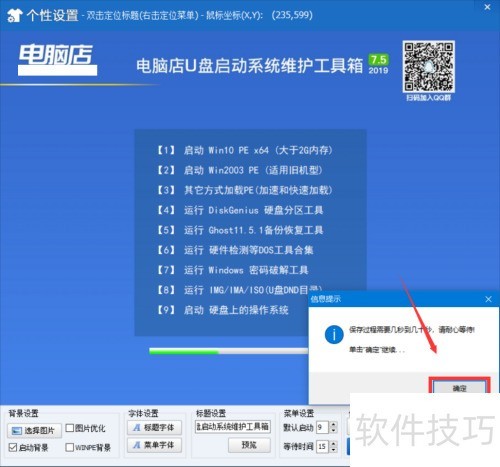Close the 信息提示 dialog with its X
The image size is (500, 467).
pos(488,299)
